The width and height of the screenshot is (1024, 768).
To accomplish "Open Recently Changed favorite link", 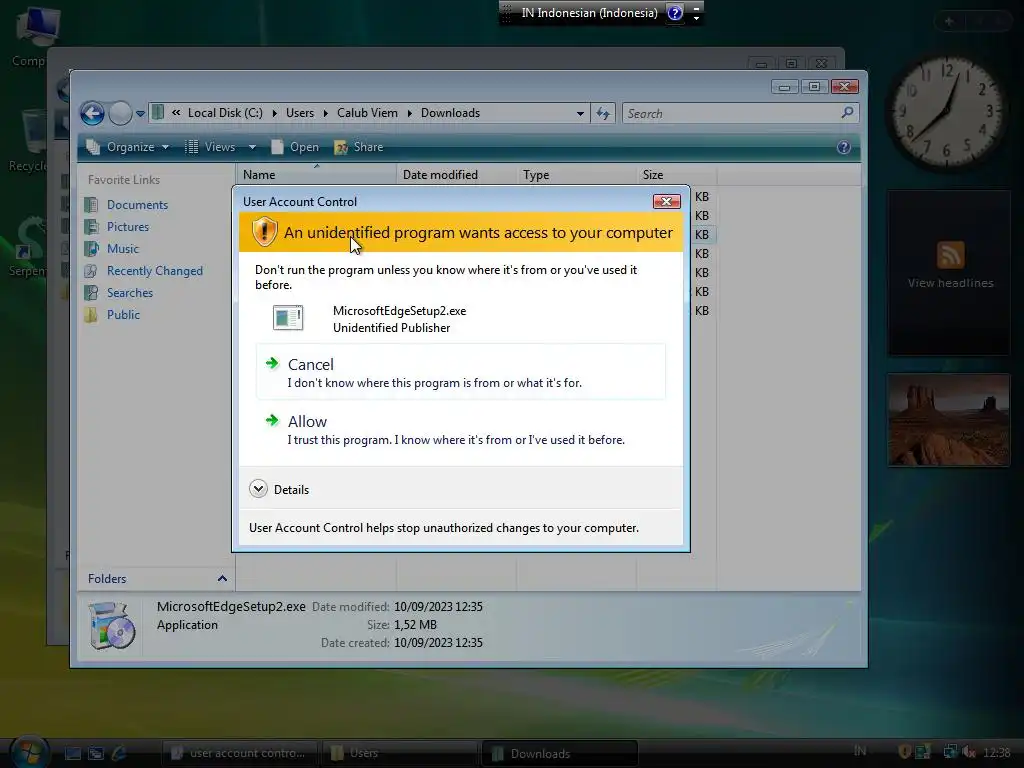I will [155, 271].
